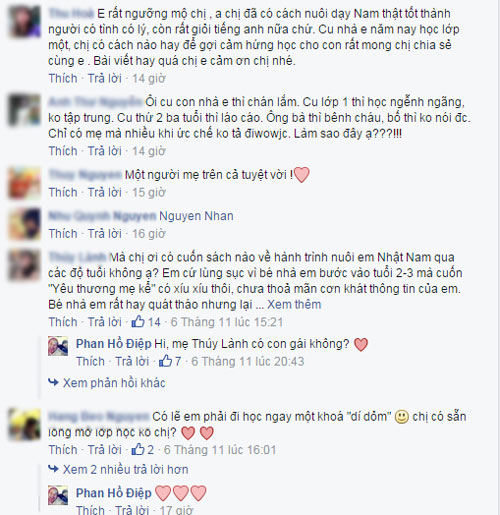Click the top commenter's profile picture

[25, 21]
